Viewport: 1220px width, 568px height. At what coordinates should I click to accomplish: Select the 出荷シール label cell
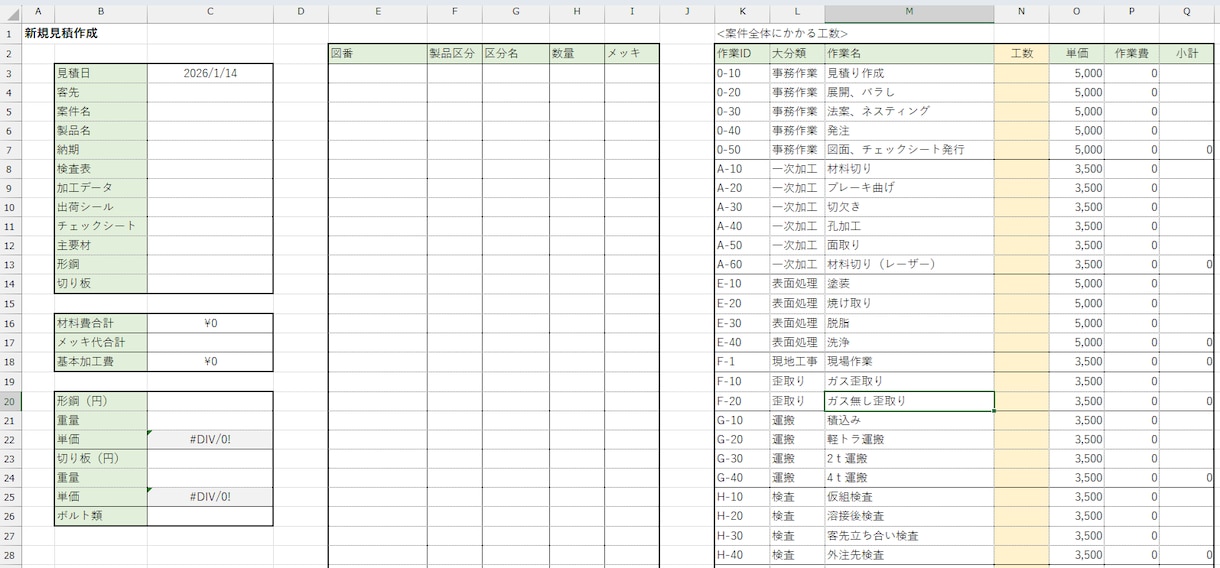click(x=101, y=207)
